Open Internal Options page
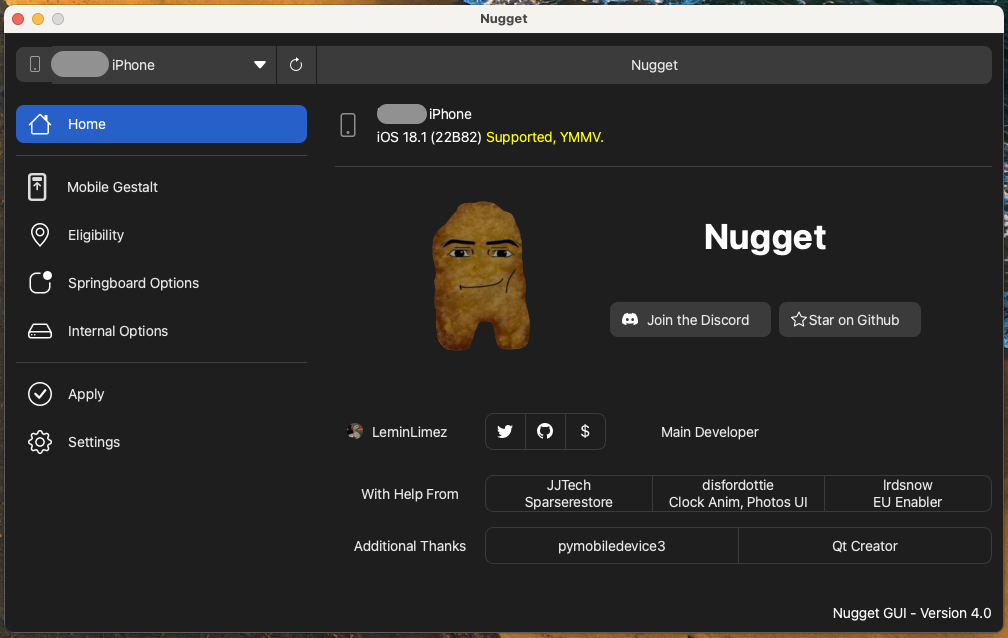Image resolution: width=1008 pixels, height=638 pixels. [161, 331]
